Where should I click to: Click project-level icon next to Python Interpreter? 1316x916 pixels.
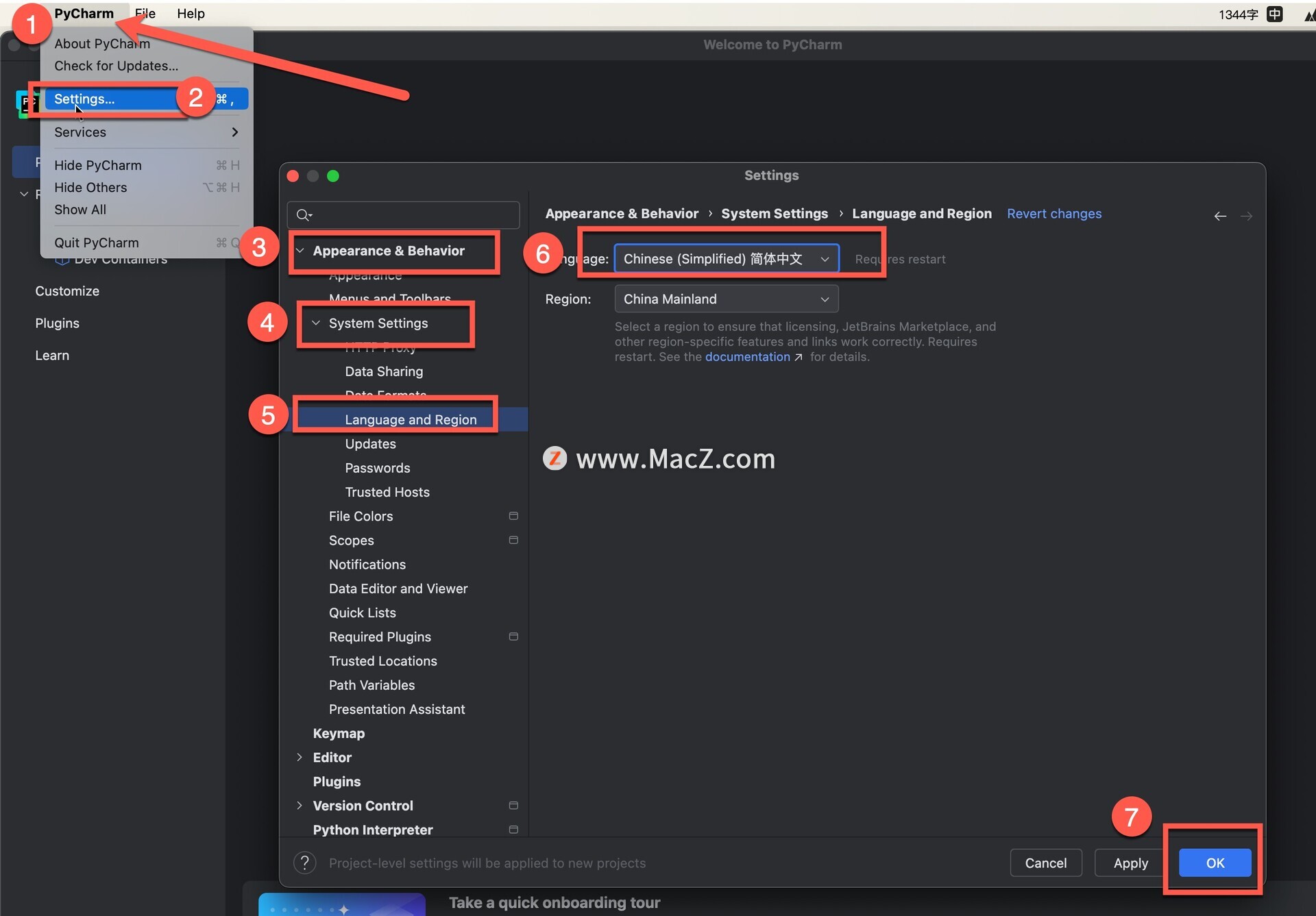point(513,830)
